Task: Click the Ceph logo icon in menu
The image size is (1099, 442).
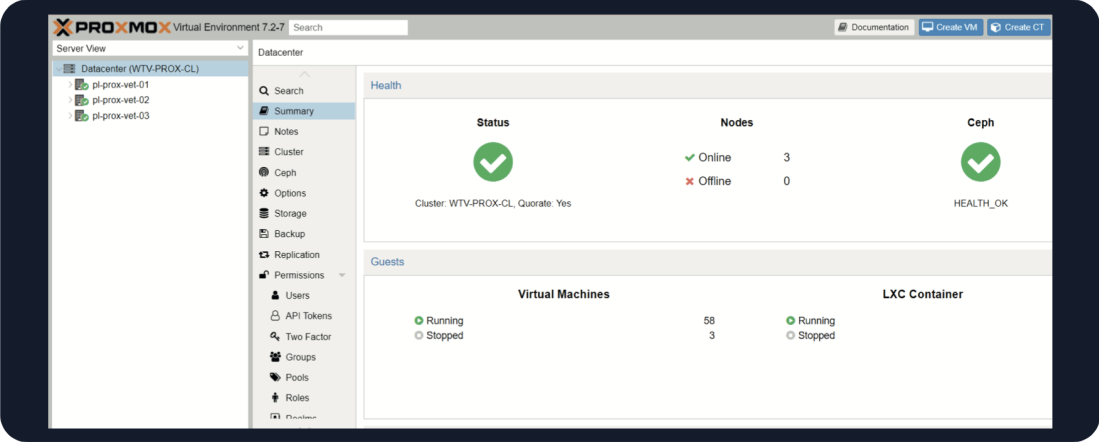Action: [x=264, y=172]
